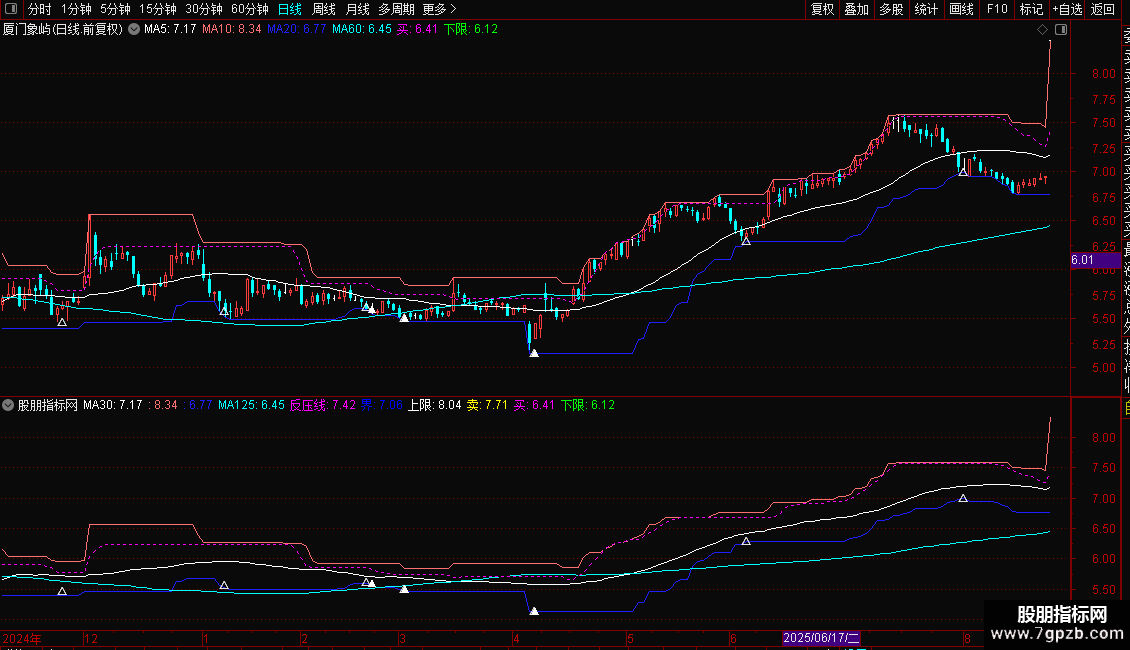
Task: Click the MA125: 6.45 label
Action: click(252, 405)
